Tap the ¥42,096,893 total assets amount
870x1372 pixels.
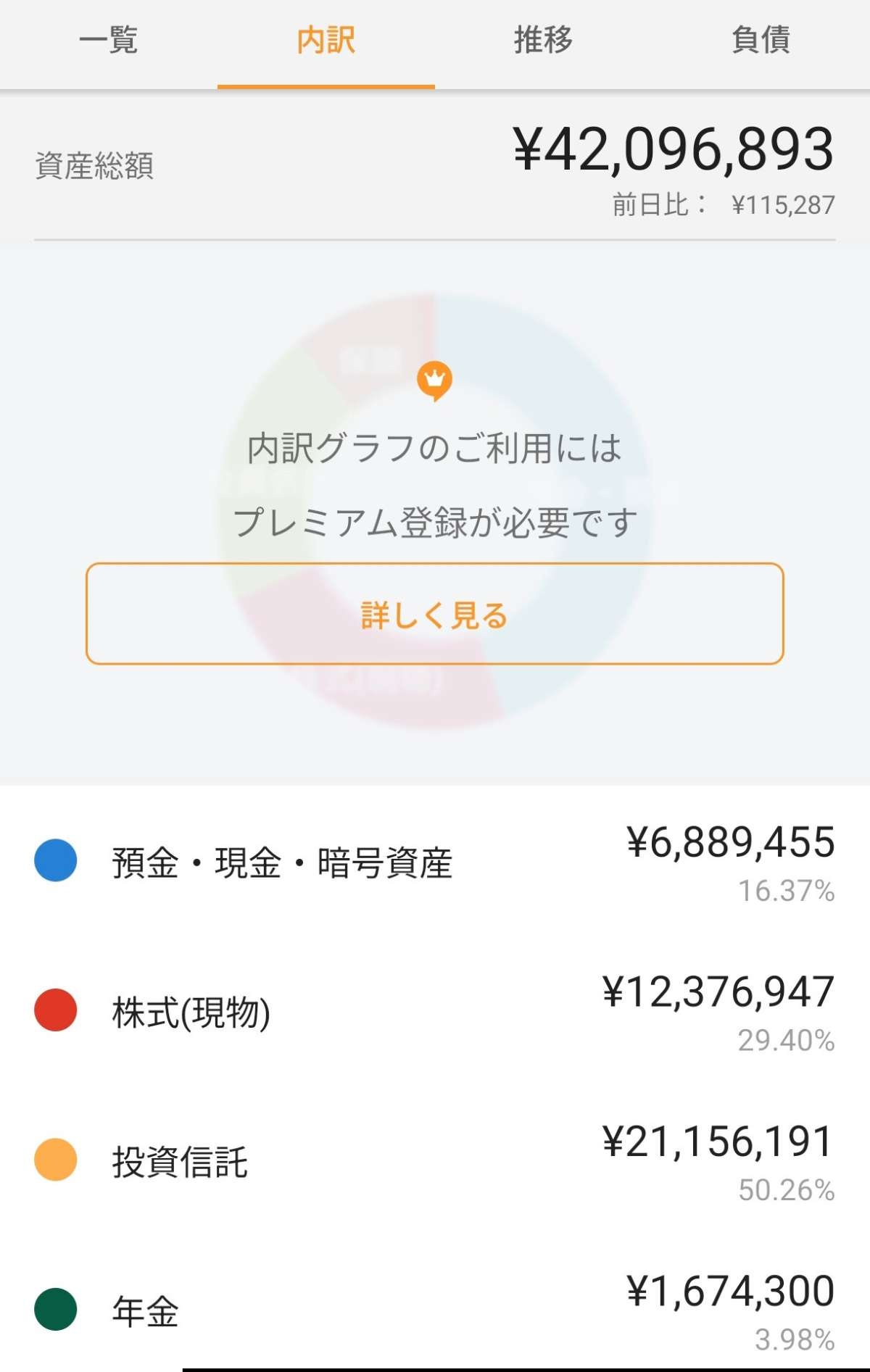pyautogui.click(x=674, y=149)
